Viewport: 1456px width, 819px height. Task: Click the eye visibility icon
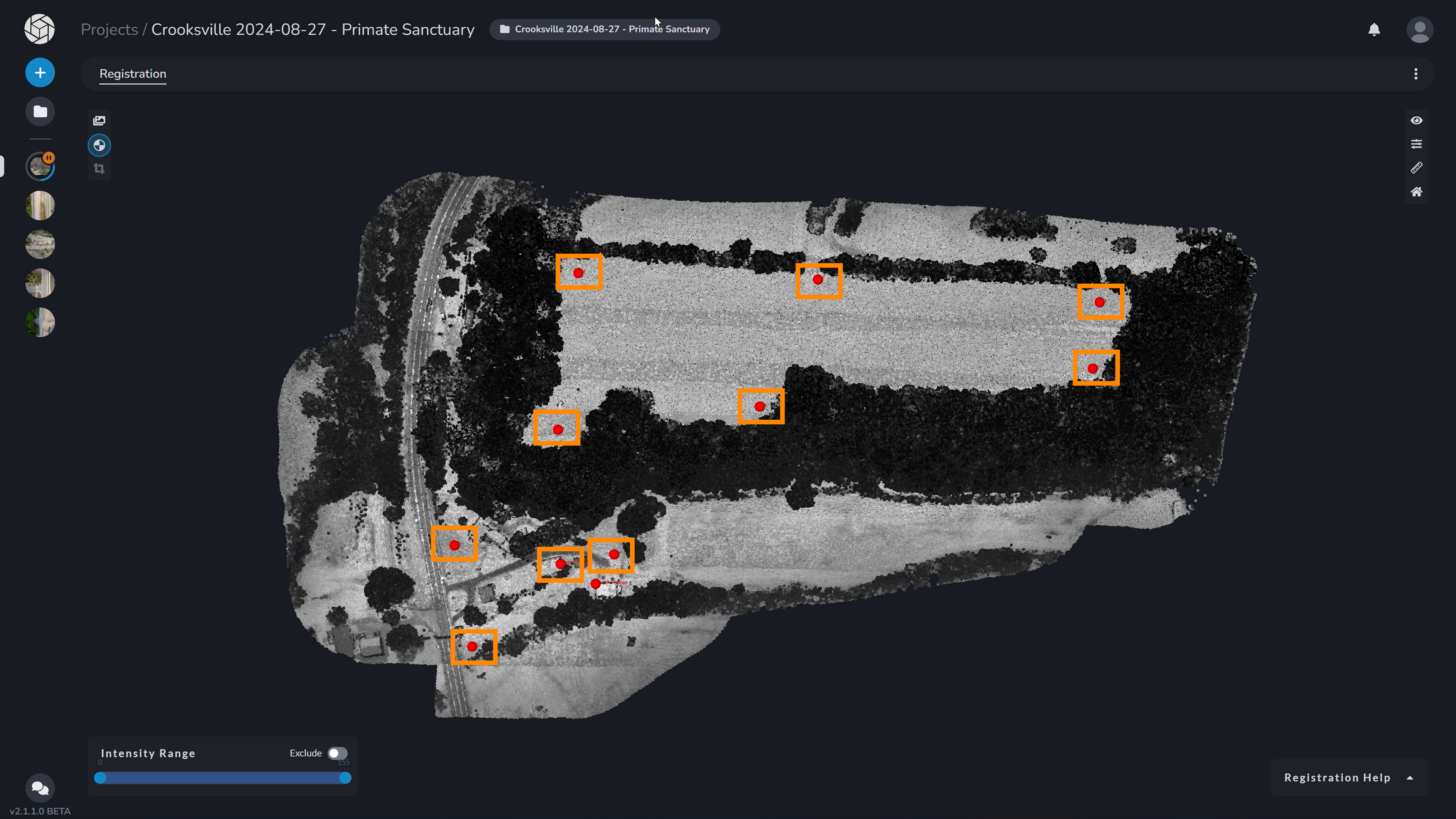point(1417,121)
